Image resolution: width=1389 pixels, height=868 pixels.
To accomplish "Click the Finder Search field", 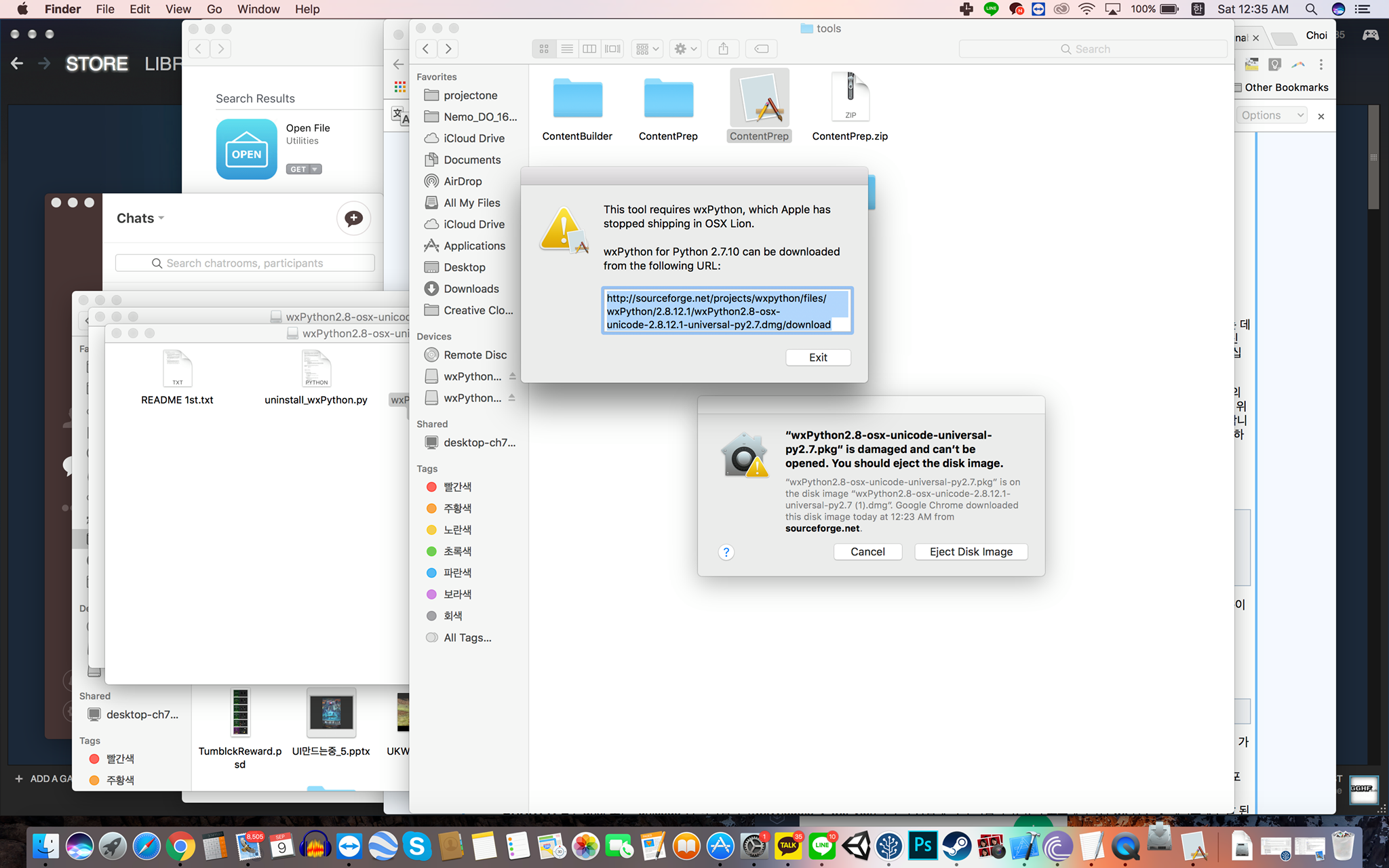I will click(1093, 49).
